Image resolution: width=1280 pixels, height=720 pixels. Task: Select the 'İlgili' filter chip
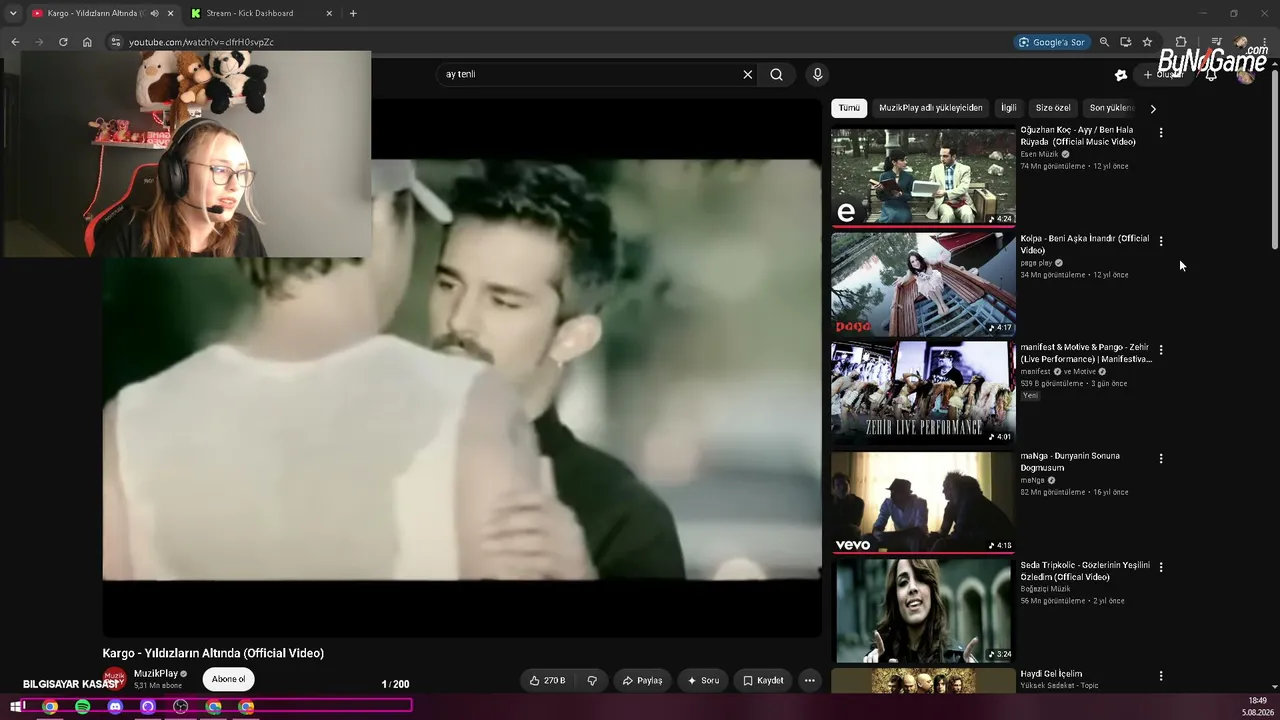[x=1009, y=108]
